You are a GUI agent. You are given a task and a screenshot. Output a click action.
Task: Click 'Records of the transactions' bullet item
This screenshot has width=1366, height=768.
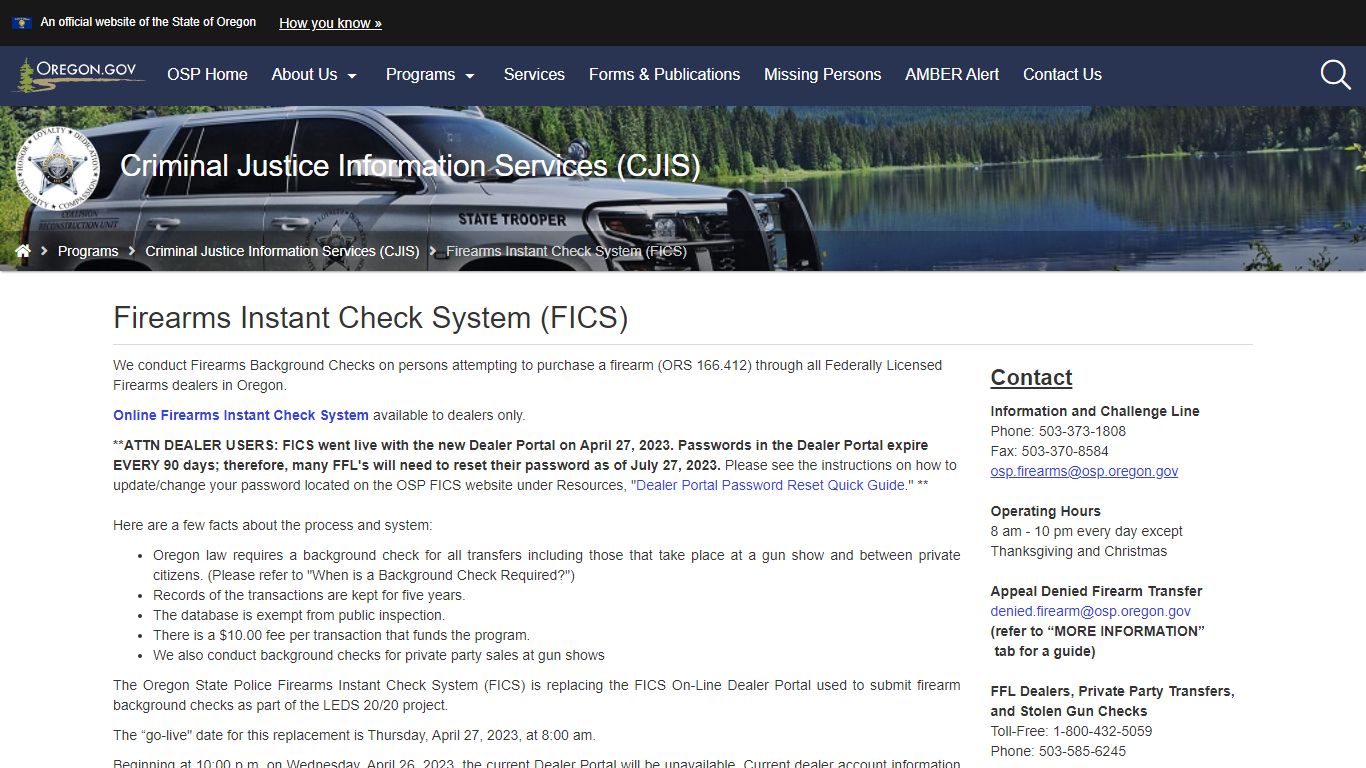tap(309, 595)
